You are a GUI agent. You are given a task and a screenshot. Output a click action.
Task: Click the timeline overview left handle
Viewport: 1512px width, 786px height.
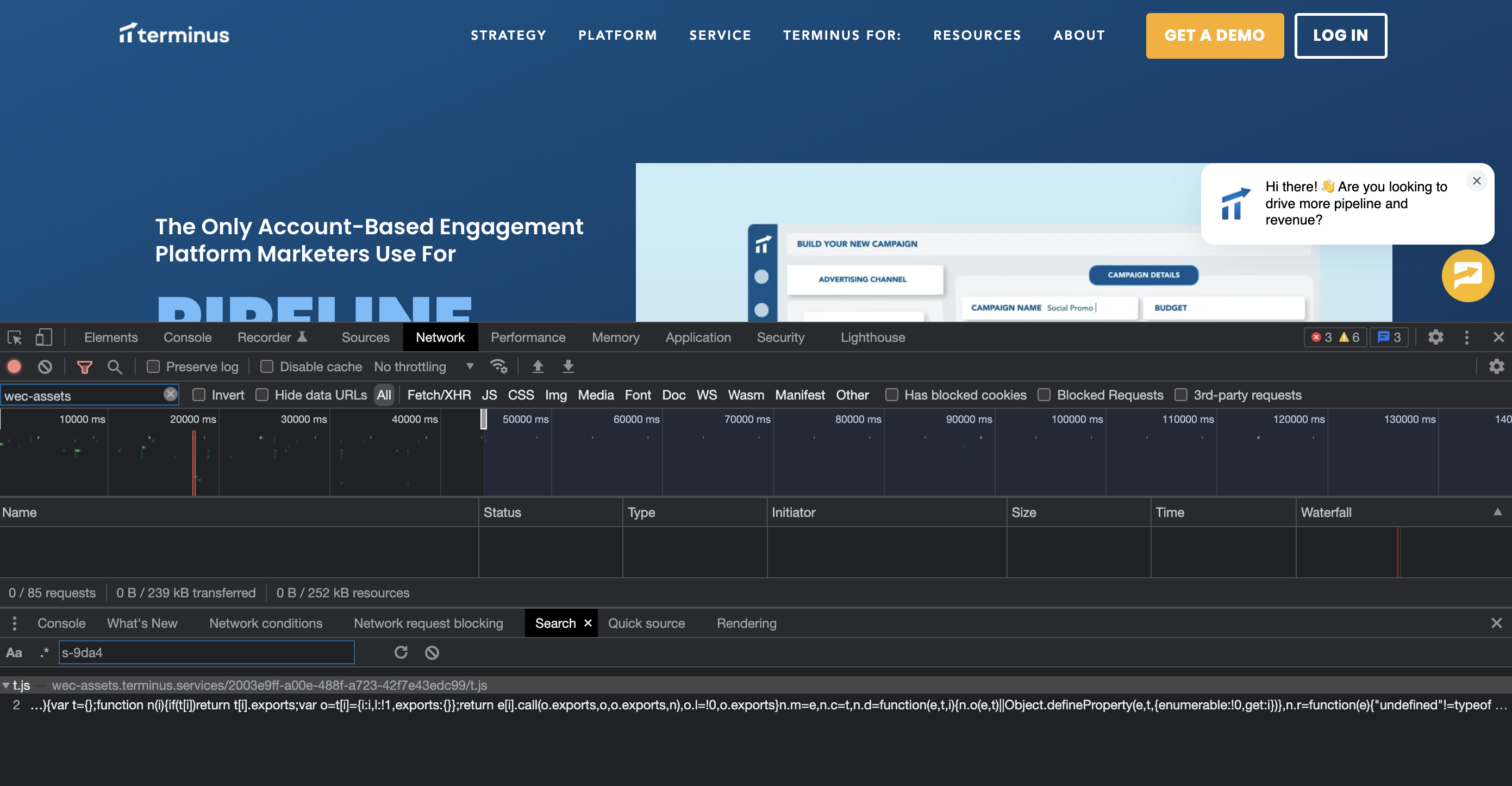(1, 419)
